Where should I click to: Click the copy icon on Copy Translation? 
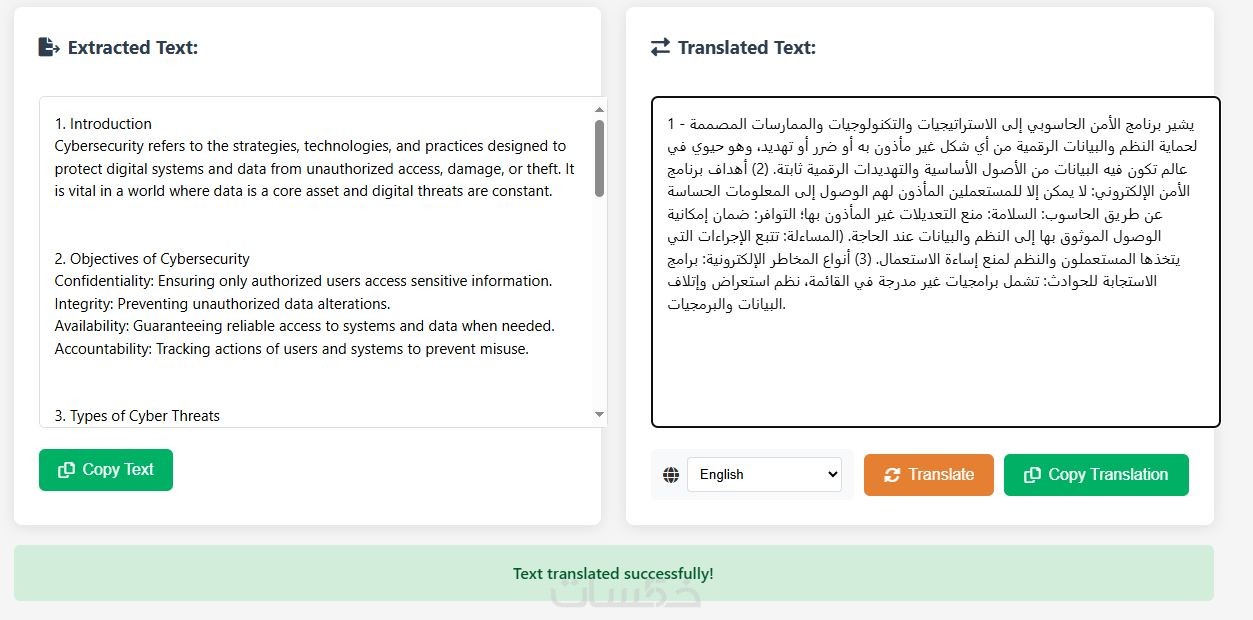[1033, 475]
